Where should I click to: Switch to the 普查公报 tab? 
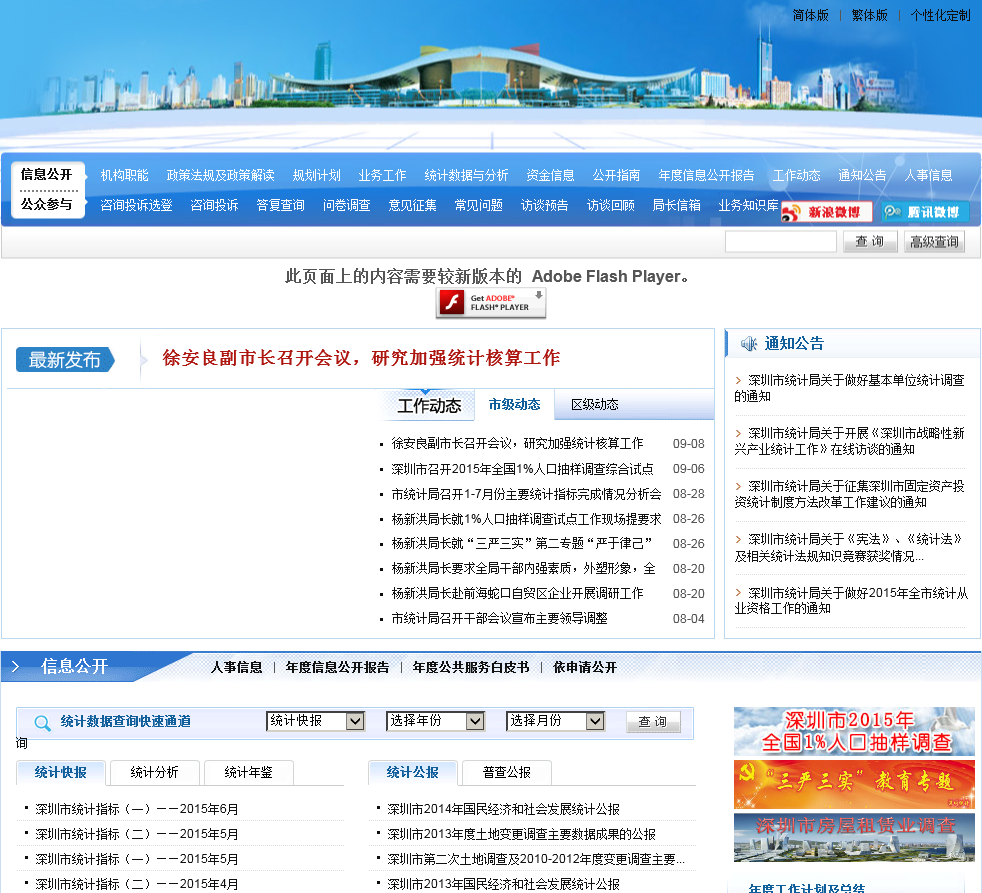click(506, 773)
